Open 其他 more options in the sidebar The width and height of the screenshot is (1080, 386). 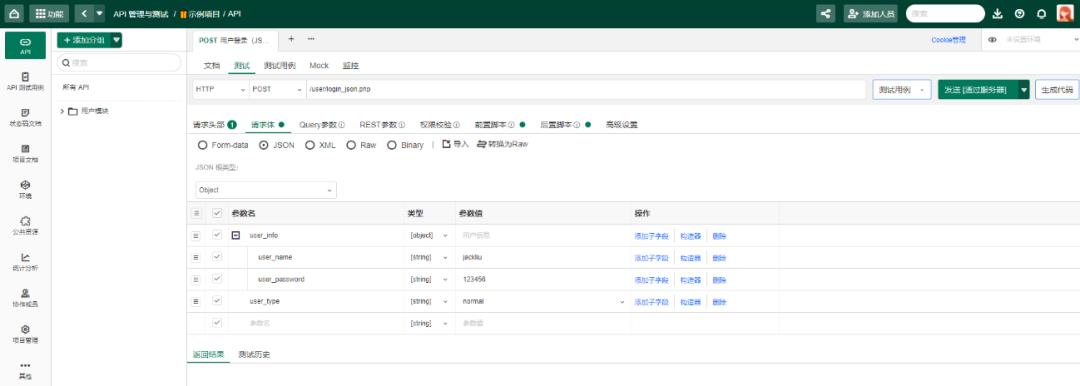pos(25,370)
